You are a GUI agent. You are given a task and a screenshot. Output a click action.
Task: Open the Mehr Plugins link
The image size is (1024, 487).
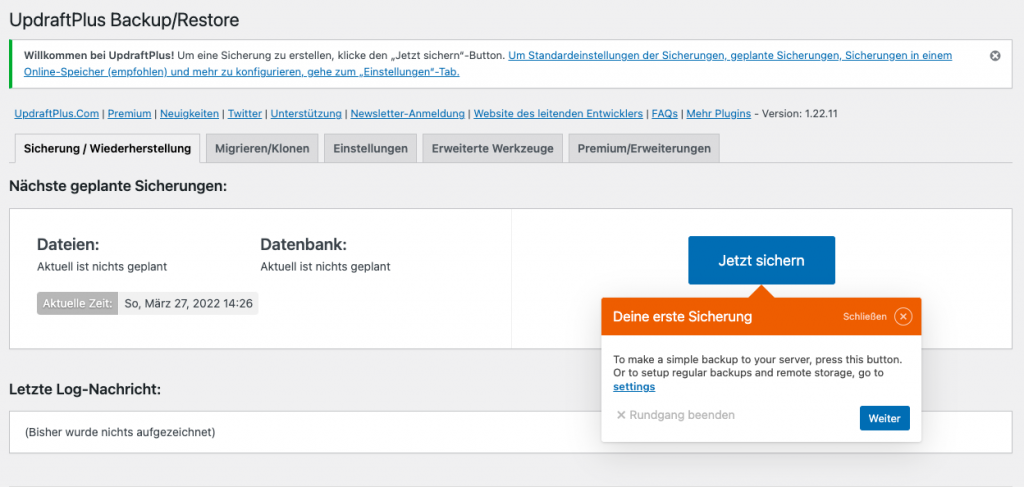pyautogui.click(x=719, y=114)
